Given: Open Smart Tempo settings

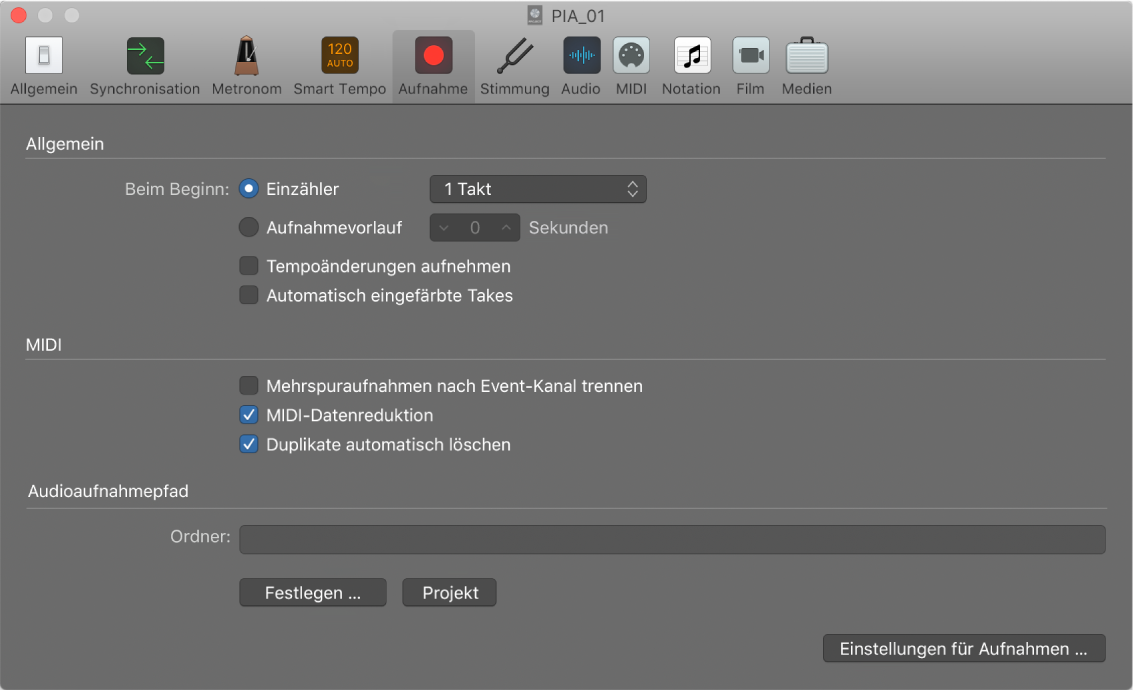Looking at the screenshot, I should [x=339, y=56].
